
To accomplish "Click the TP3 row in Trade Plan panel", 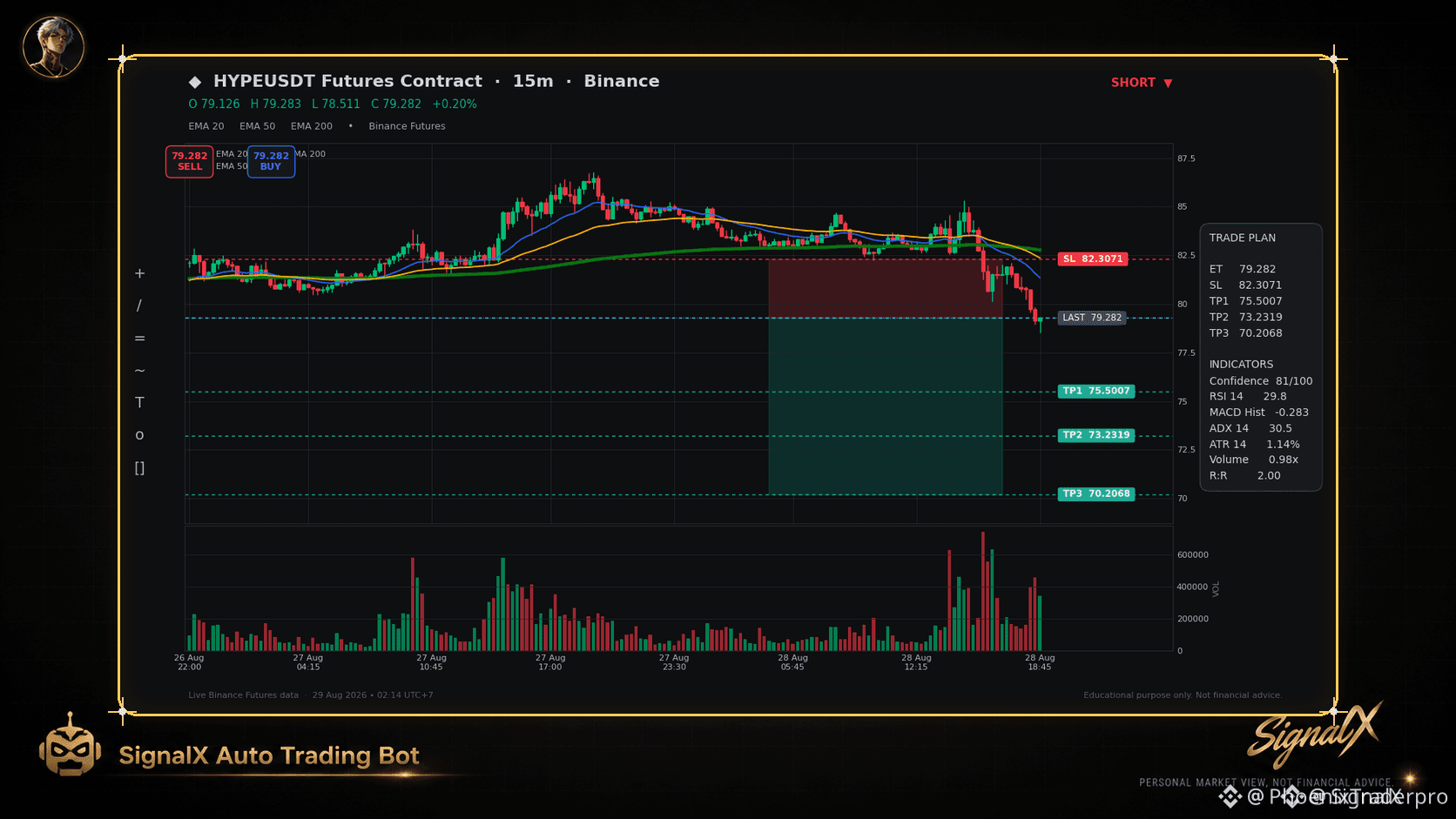I will [1245, 333].
